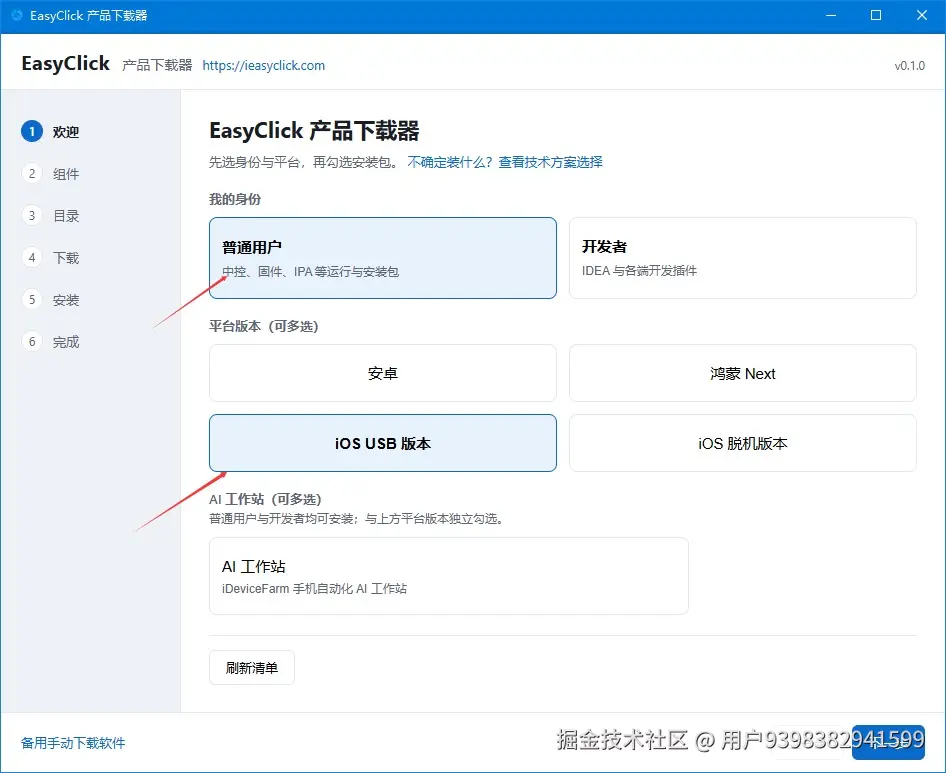Select the 开发者 identity card
Viewport: 946px width, 773px height.
click(743, 258)
